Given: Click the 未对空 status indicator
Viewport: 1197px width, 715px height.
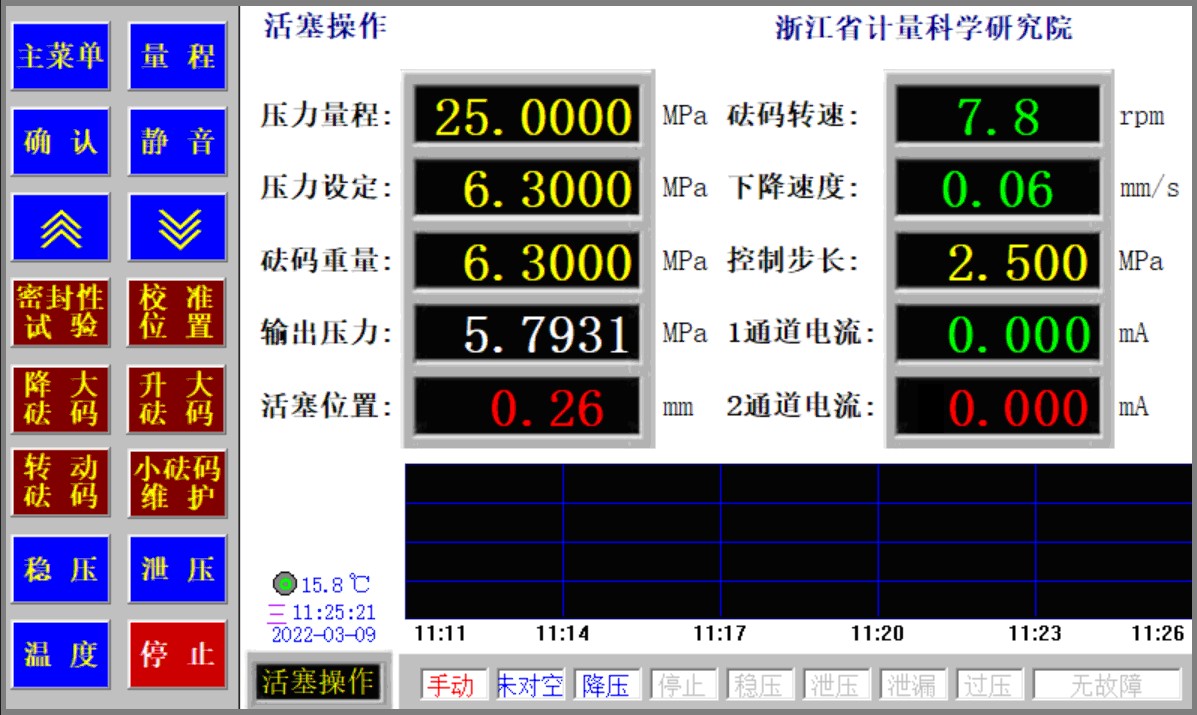Looking at the screenshot, I should click(529, 685).
